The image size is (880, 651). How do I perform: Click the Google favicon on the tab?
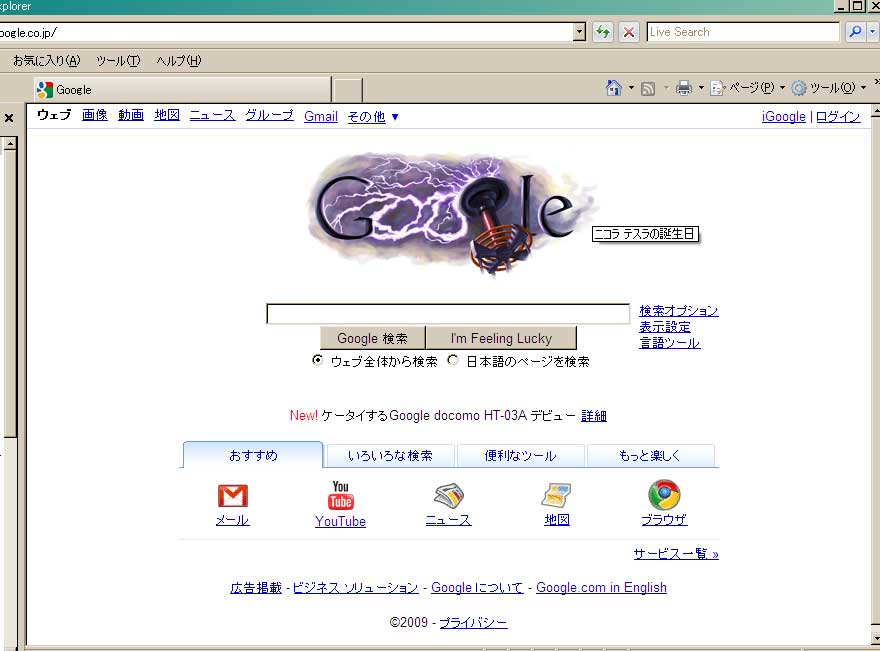point(44,90)
